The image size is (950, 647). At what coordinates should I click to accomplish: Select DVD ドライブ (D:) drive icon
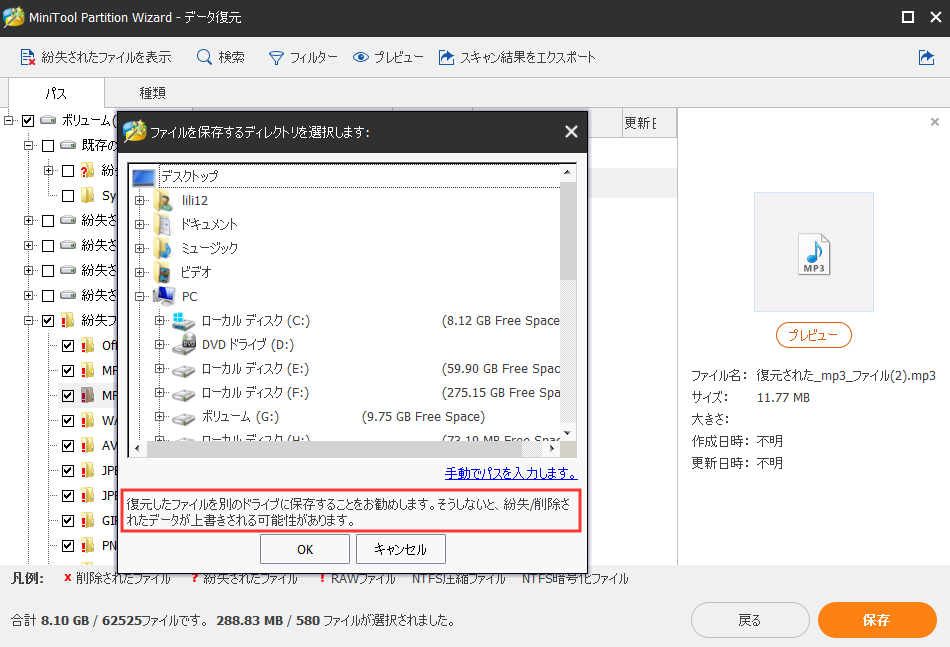[183, 344]
